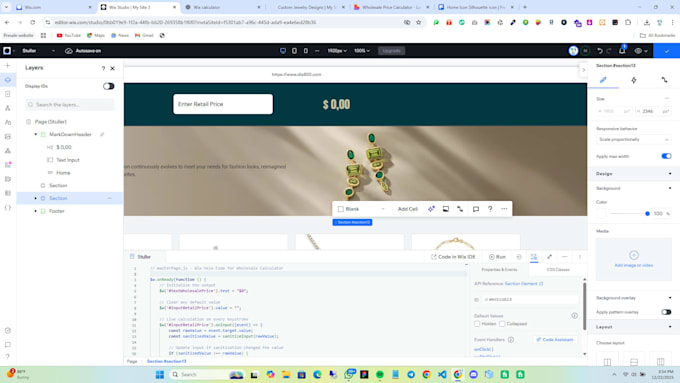Select the desktop breakpoint icon

coord(283,51)
